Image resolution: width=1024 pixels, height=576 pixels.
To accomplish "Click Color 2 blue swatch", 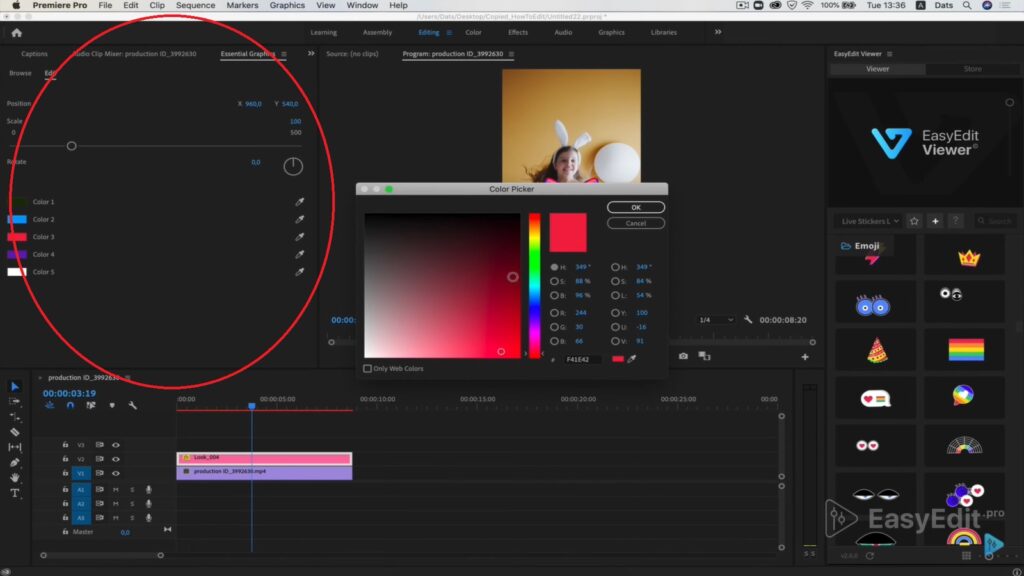I will coord(17,219).
